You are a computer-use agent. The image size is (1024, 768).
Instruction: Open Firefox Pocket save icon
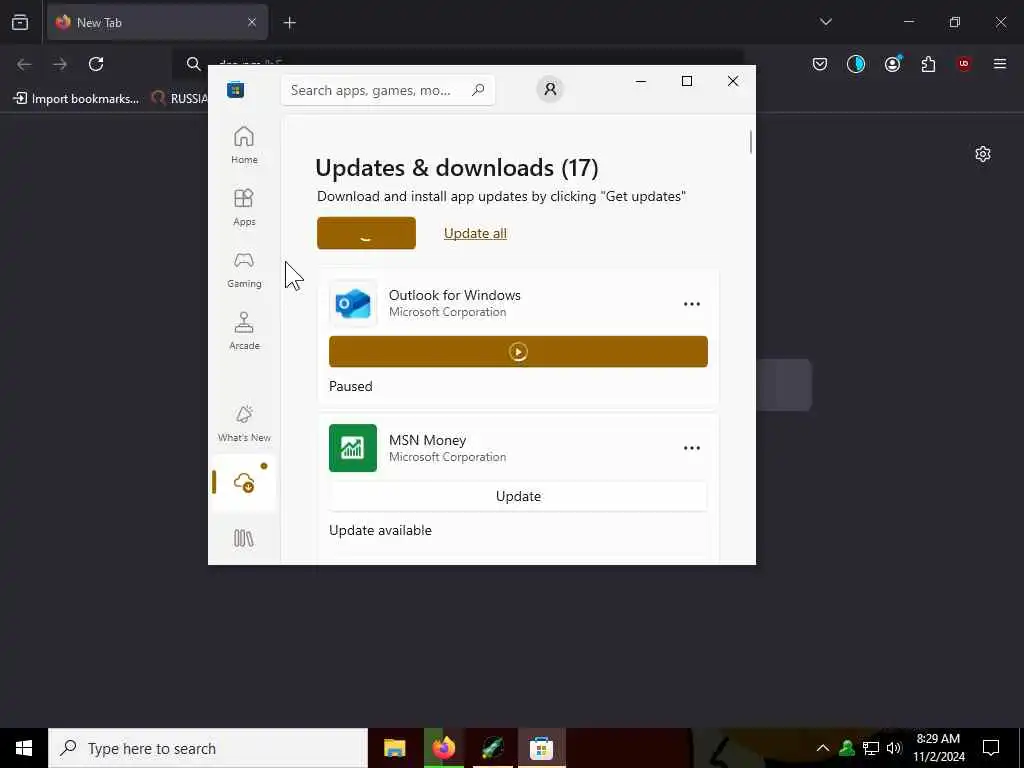pos(820,64)
